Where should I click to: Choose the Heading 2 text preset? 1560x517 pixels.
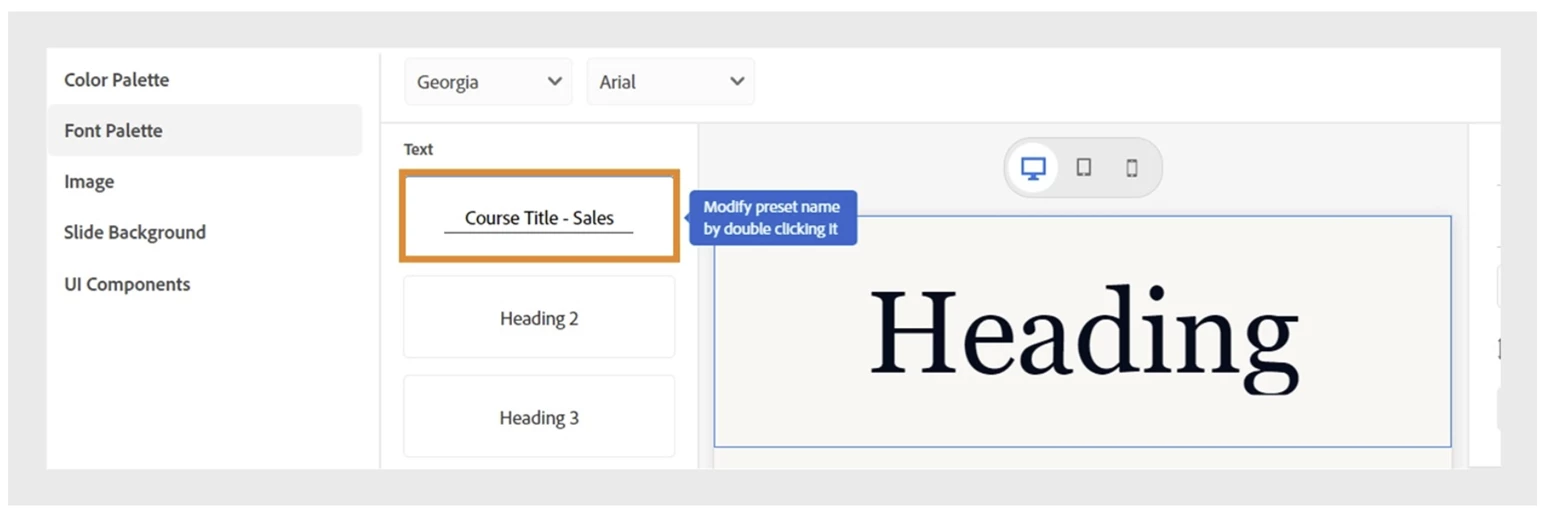click(x=539, y=318)
